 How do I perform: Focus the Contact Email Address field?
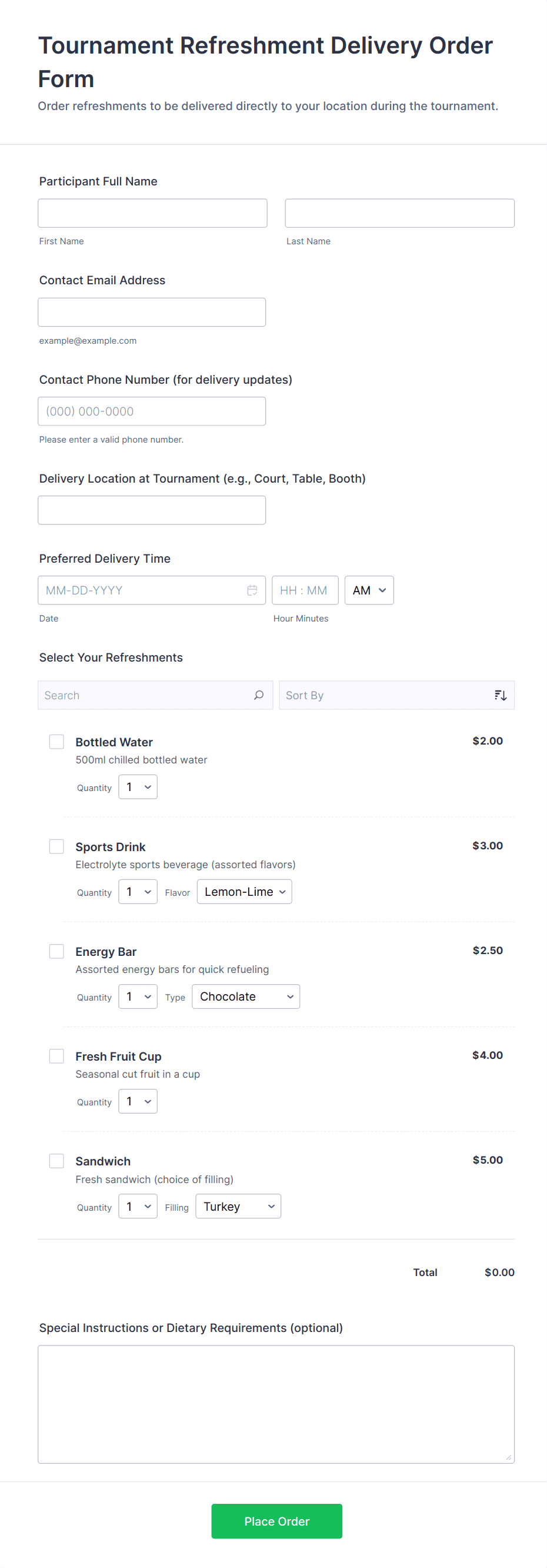(152, 311)
